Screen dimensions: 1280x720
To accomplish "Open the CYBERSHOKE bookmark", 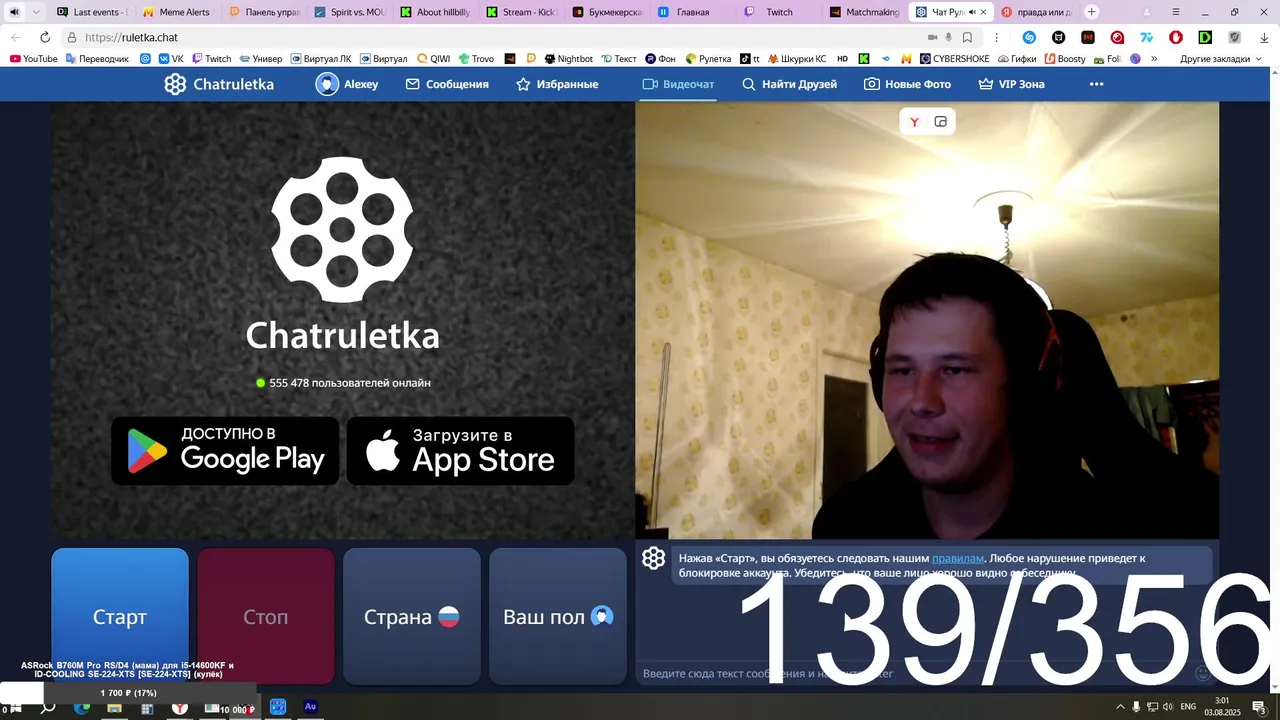I will [954, 59].
